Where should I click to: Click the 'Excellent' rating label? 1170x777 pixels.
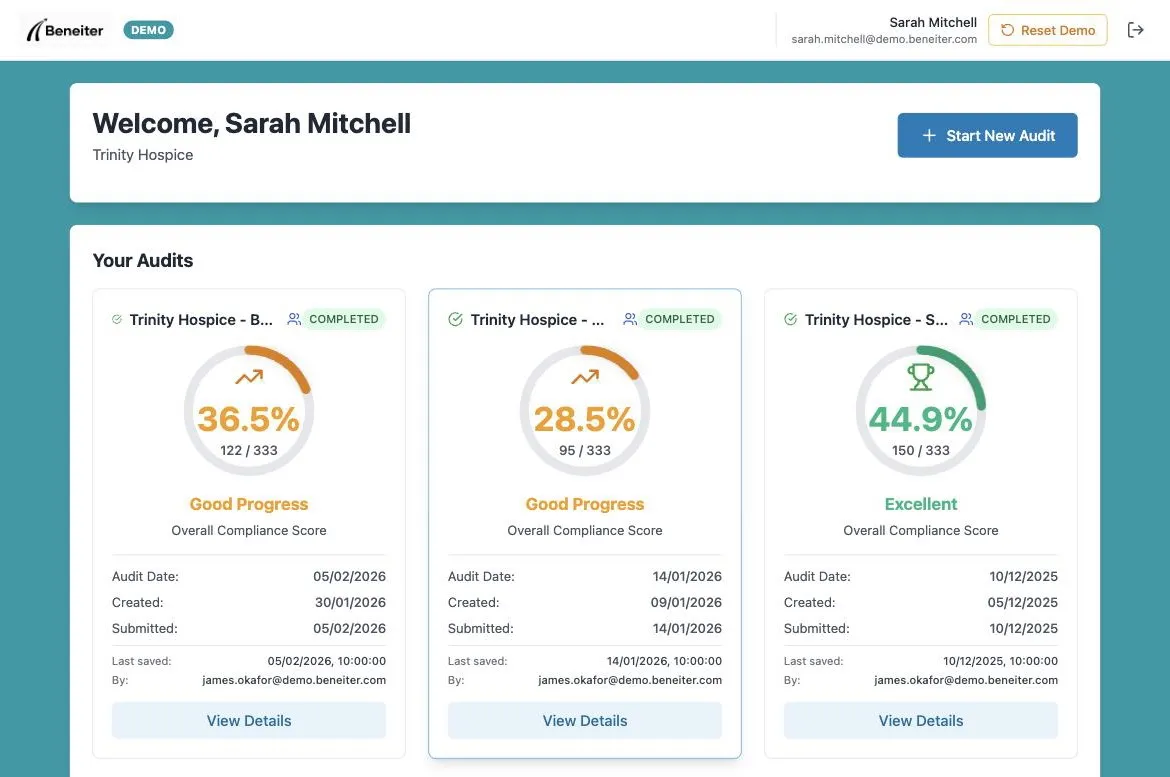(x=921, y=504)
